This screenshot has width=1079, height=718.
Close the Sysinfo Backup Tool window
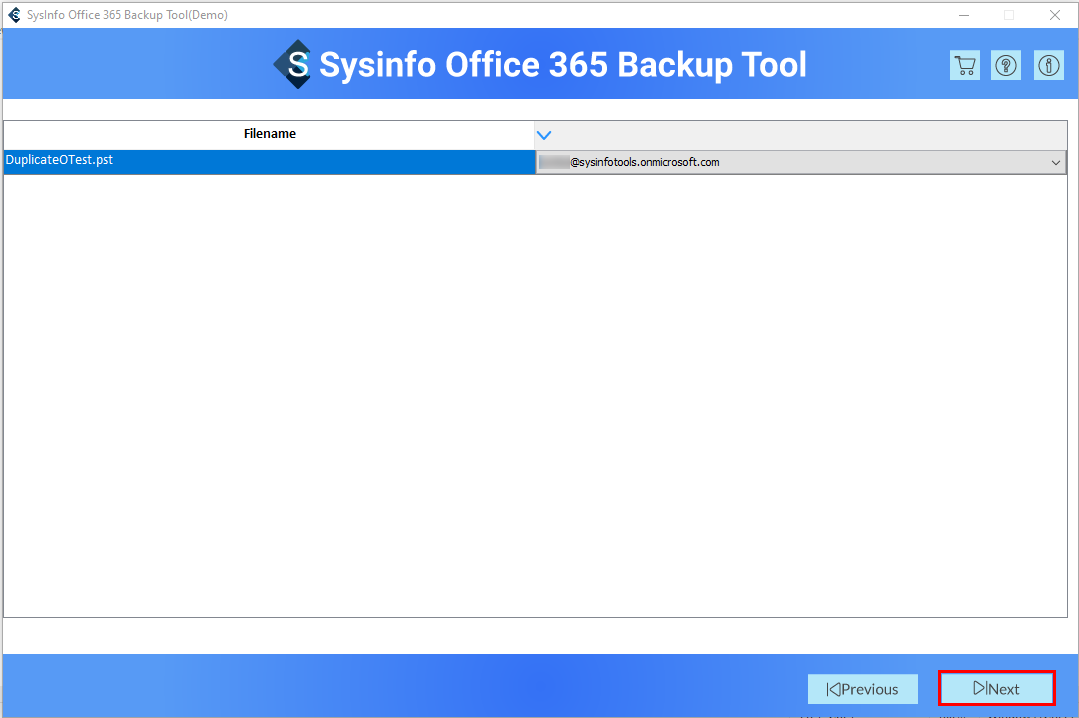click(1054, 15)
